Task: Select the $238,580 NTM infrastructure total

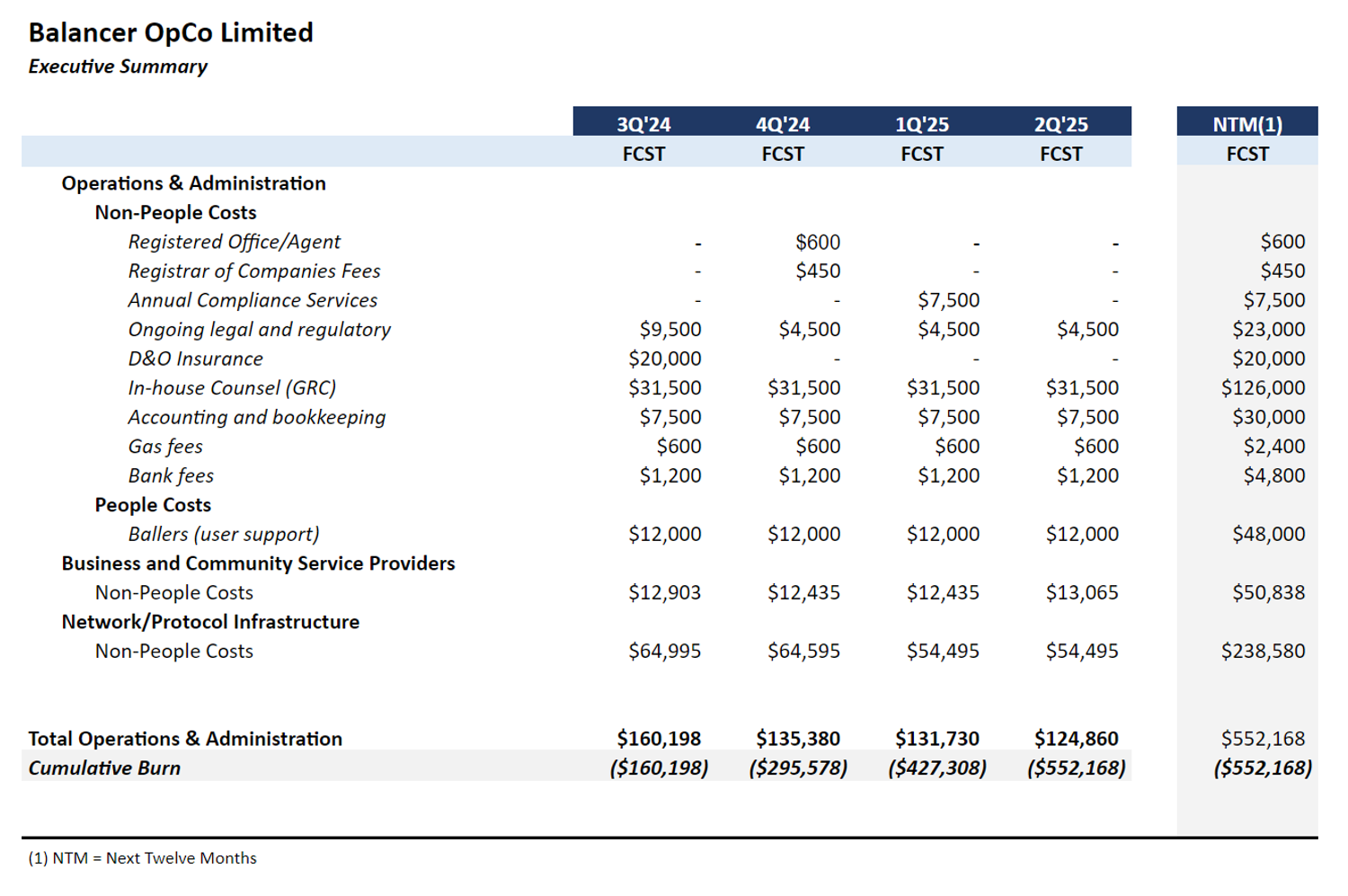Action: 1263,651
